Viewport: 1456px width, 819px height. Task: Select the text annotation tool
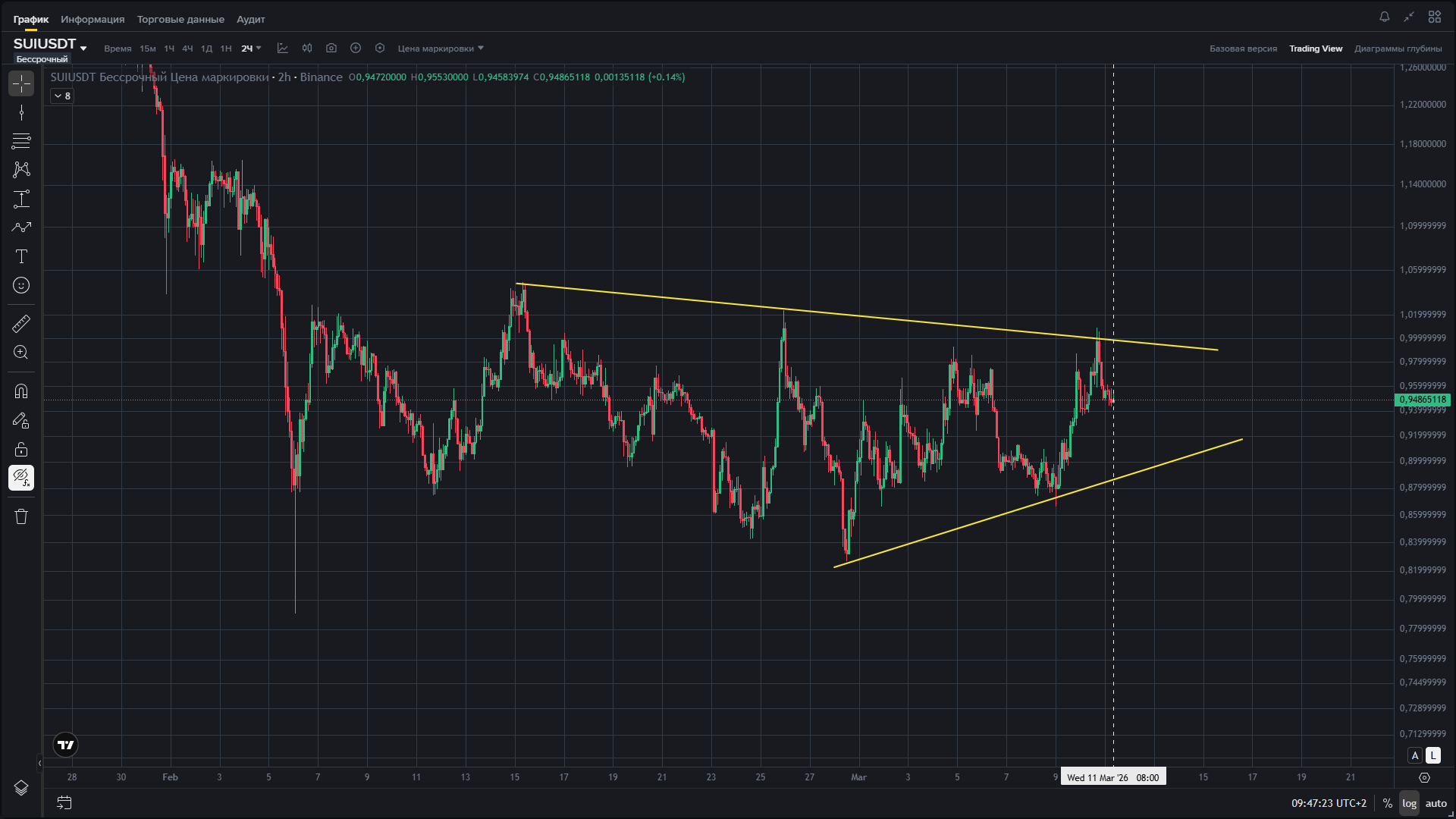coord(21,256)
